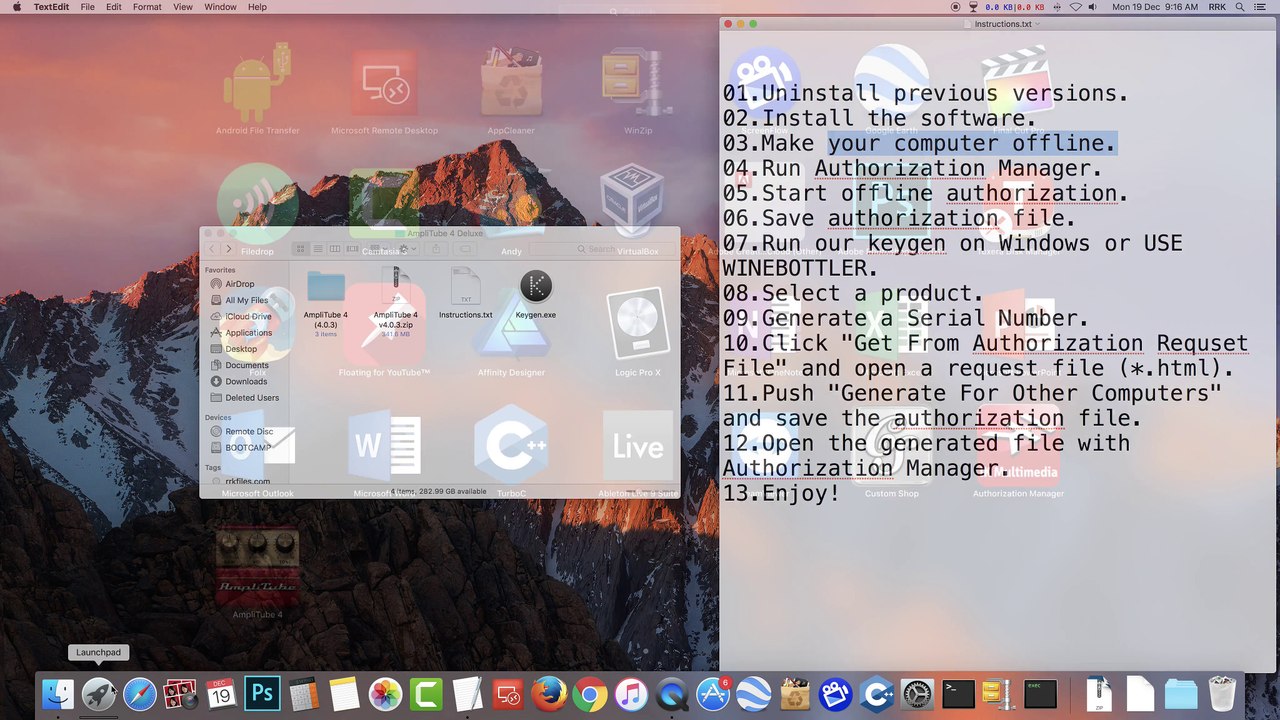Open the Calendar icon in the Dock
The height and width of the screenshot is (720, 1280).
coord(221,694)
